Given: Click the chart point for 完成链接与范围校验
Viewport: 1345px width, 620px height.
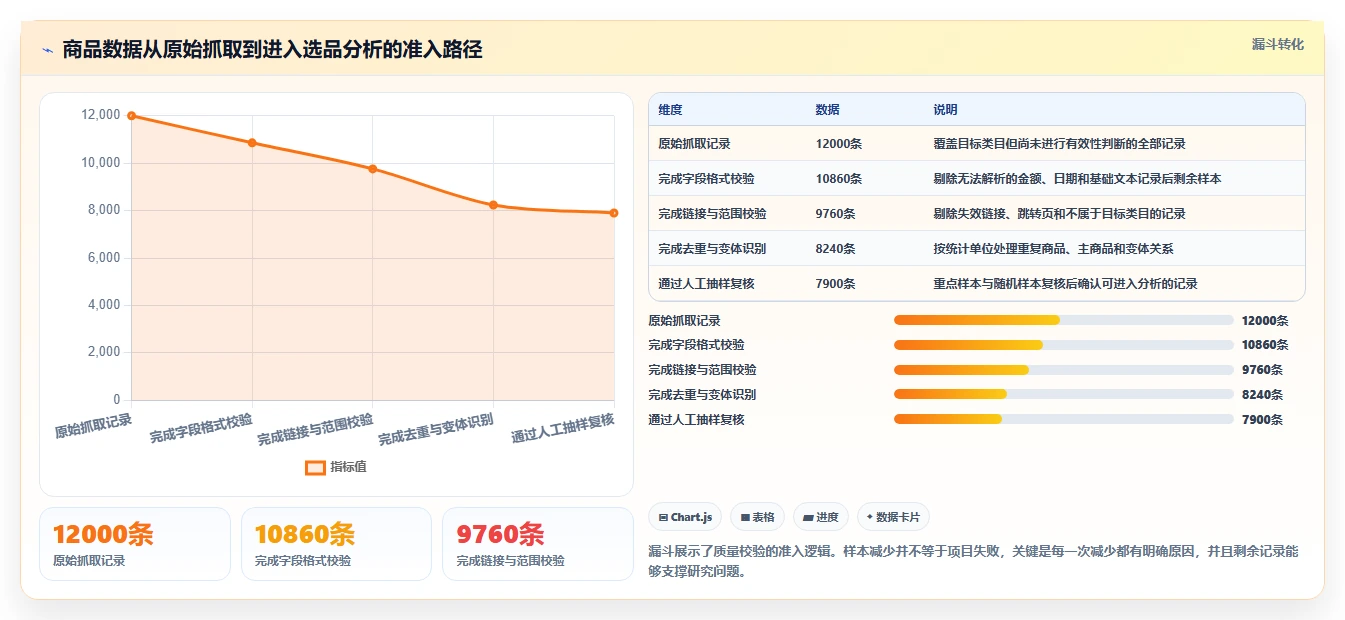Looking at the screenshot, I should point(373,169).
